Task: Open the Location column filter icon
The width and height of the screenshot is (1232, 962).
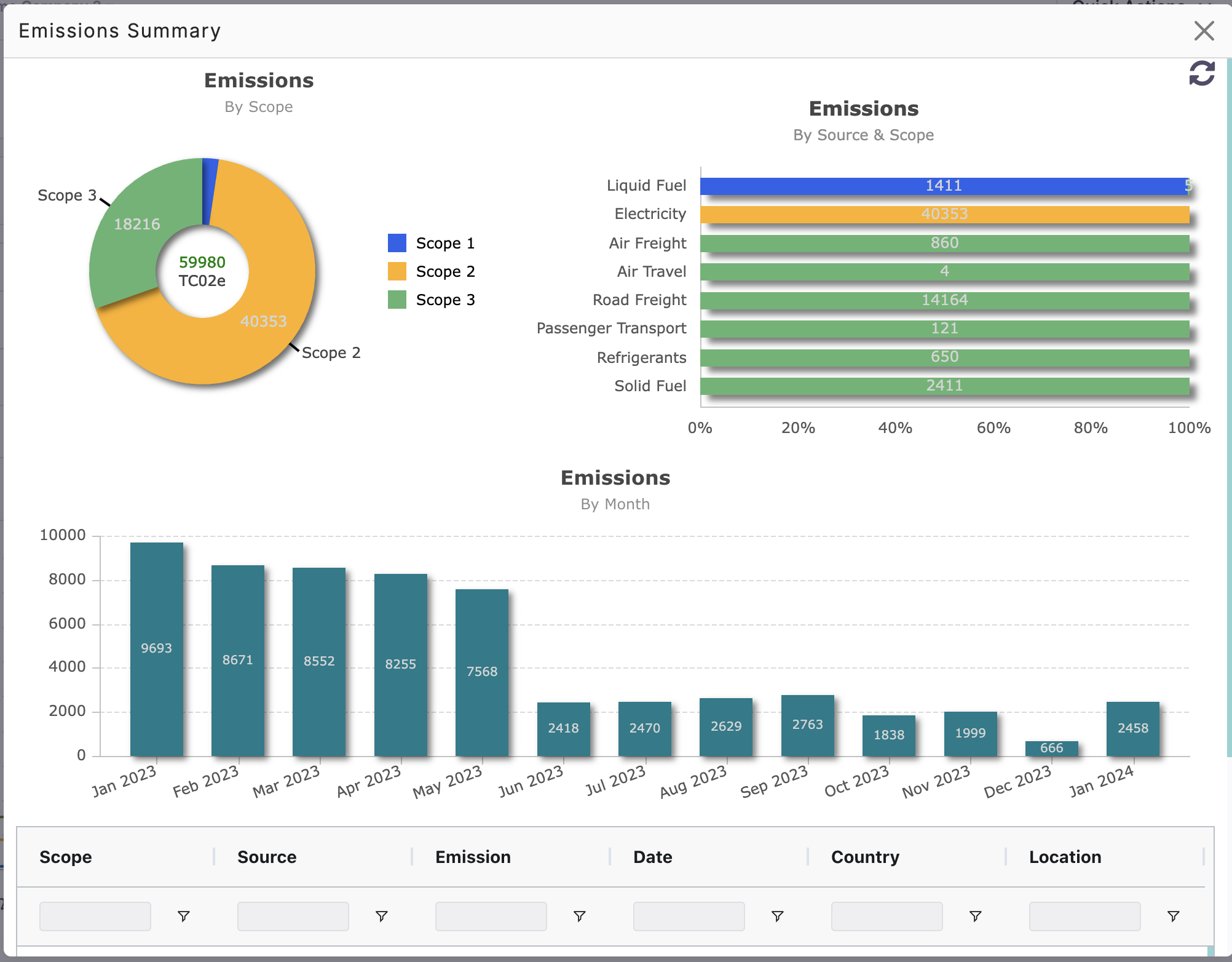Action: coord(1173,916)
